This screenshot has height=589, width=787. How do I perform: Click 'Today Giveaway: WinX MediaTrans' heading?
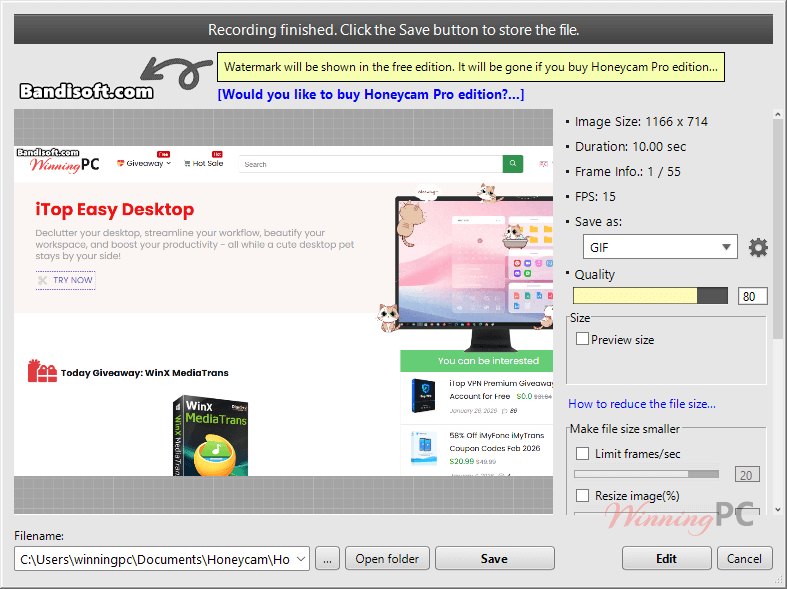click(145, 373)
